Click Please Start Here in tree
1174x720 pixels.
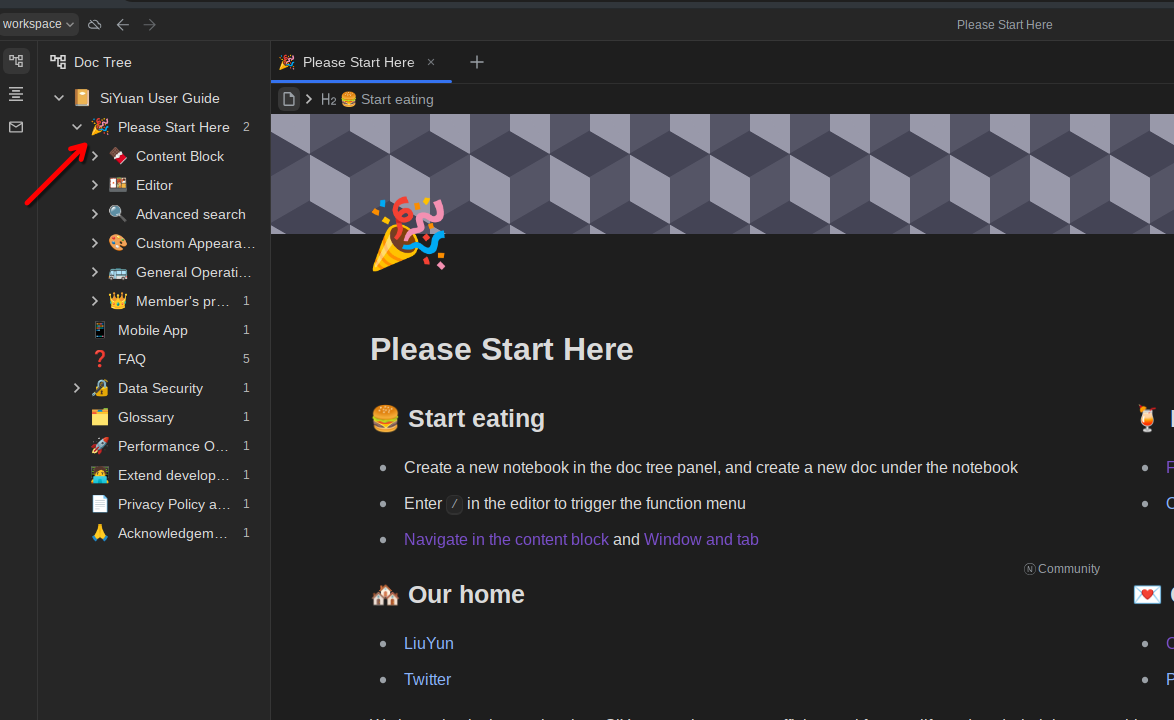pyautogui.click(x=174, y=127)
